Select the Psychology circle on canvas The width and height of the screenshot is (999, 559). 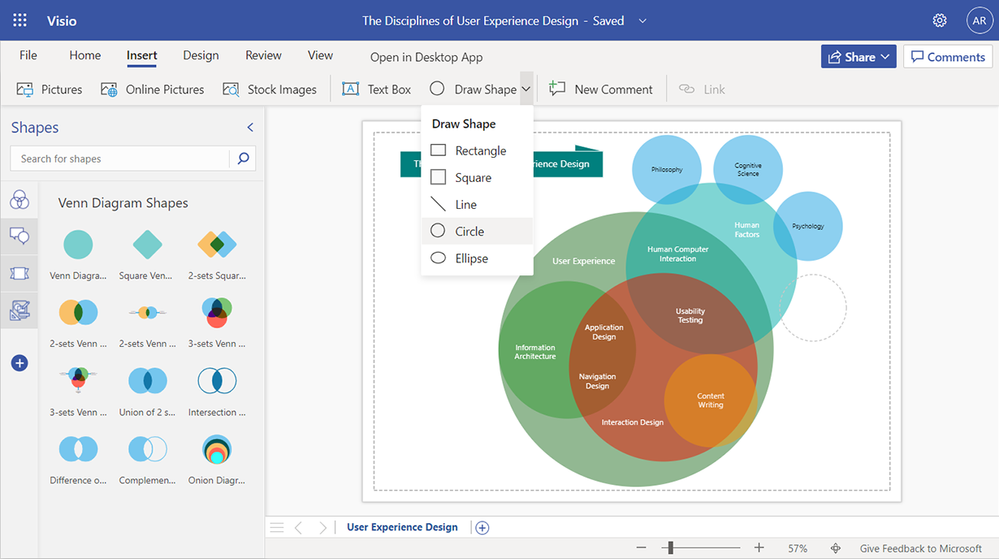click(x=808, y=226)
